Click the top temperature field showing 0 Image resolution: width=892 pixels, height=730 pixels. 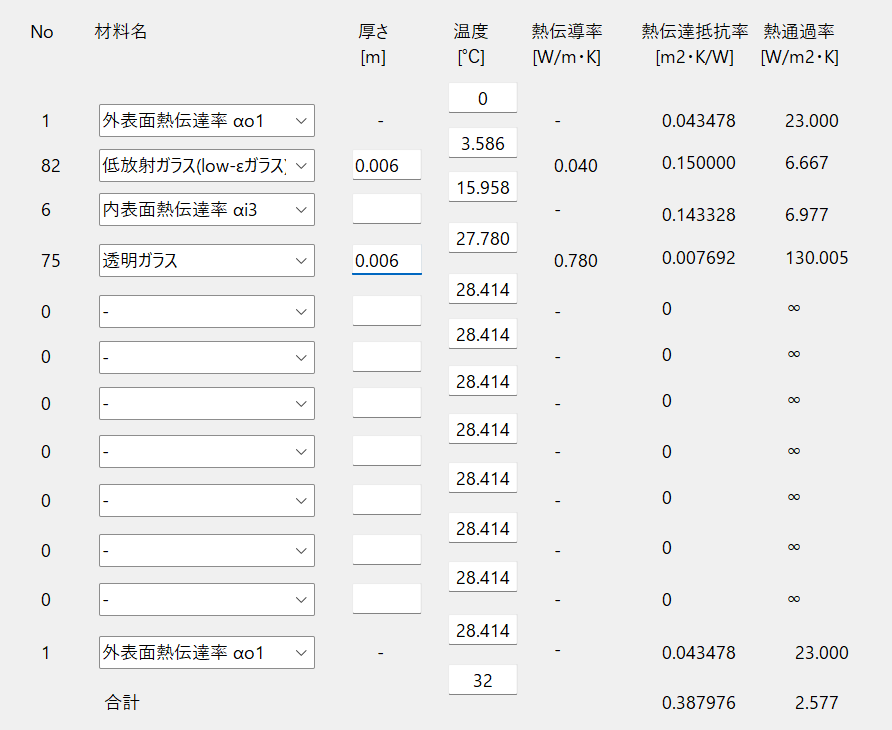click(483, 98)
